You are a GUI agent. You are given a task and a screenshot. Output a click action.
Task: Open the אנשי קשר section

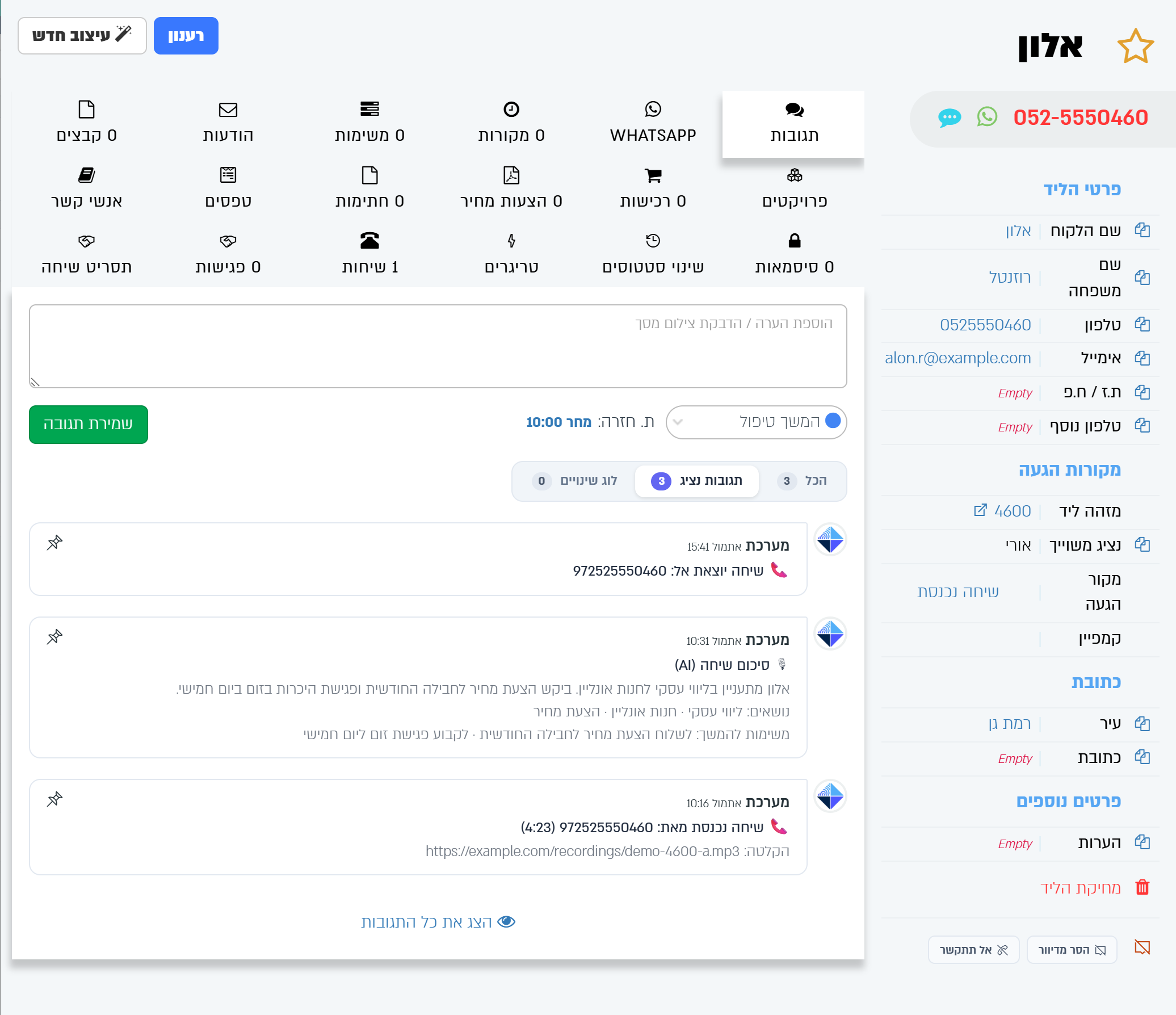click(x=86, y=189)
